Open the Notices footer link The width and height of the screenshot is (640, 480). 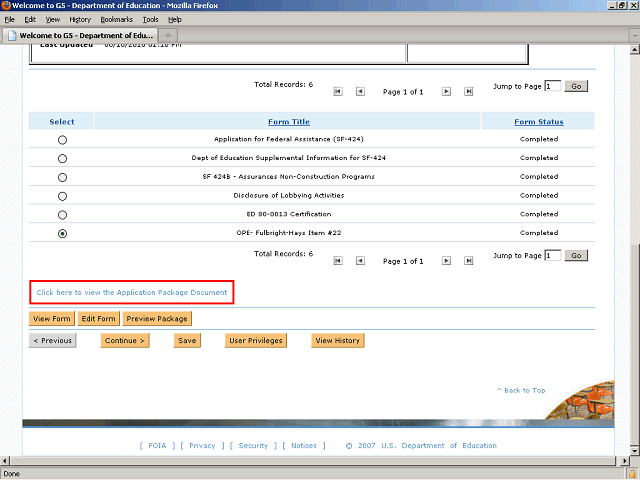coord(304,445)
